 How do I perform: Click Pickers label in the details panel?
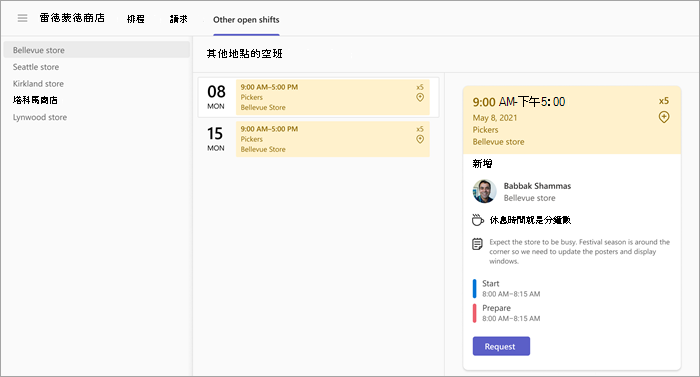[x=485, y=130]
